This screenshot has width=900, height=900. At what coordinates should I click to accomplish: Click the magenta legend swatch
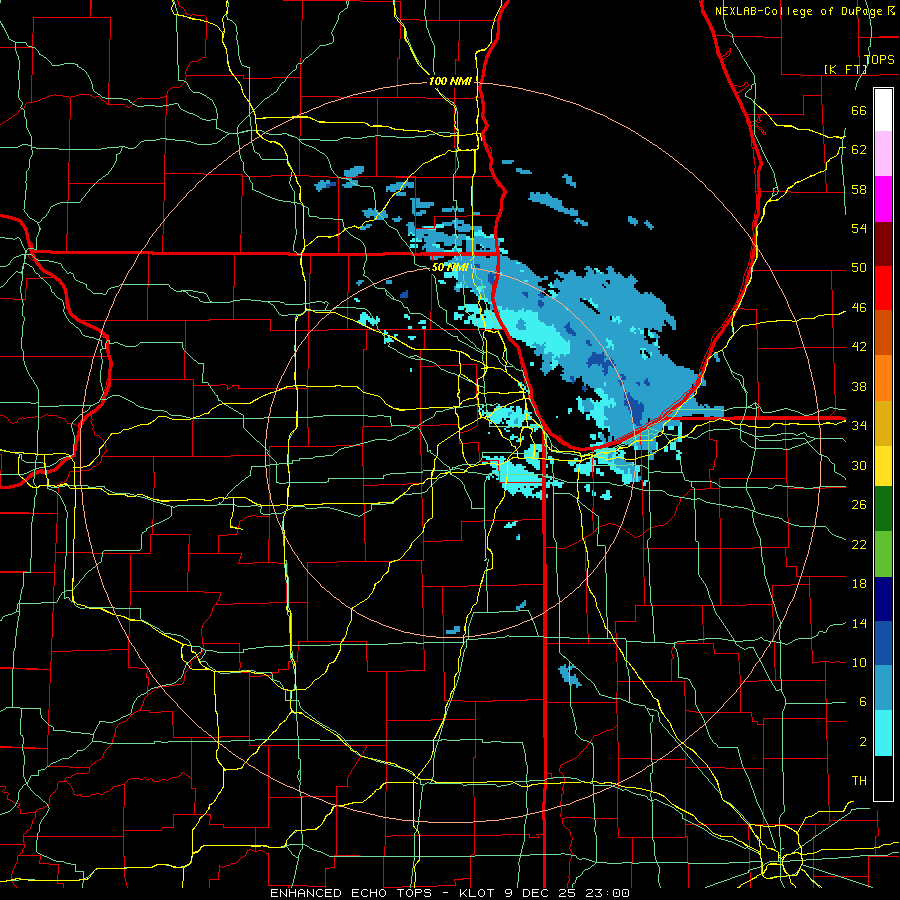pyautogui.click(x=883, y=199)
